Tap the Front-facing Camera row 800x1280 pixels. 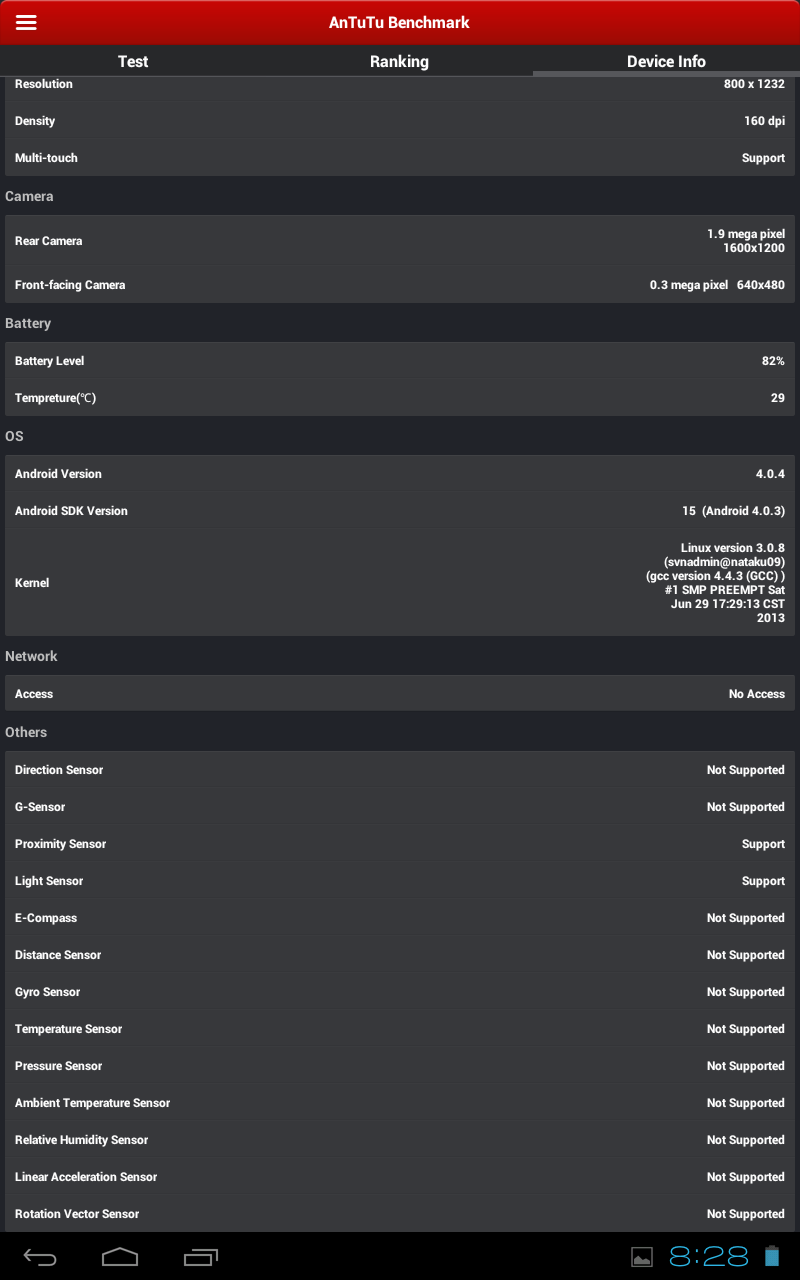[x=400, y=285]
